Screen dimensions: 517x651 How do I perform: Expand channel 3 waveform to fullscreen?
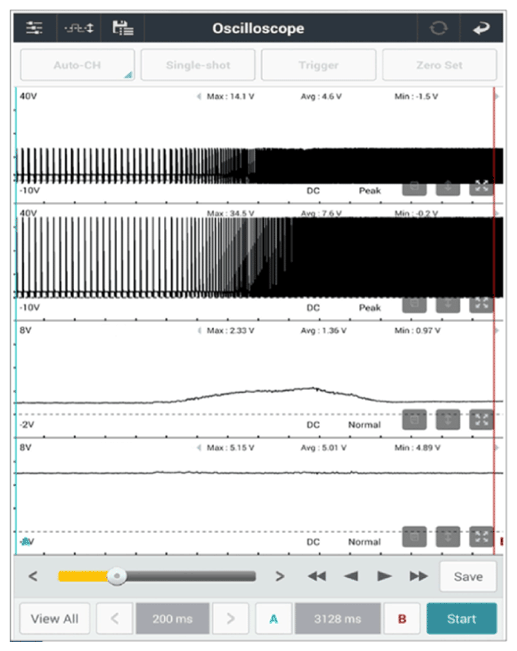click(481, 420)
